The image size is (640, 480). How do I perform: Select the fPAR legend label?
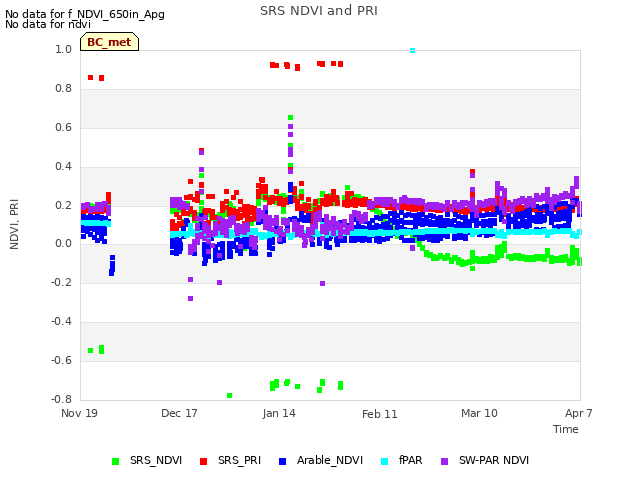tap(411, 460)
